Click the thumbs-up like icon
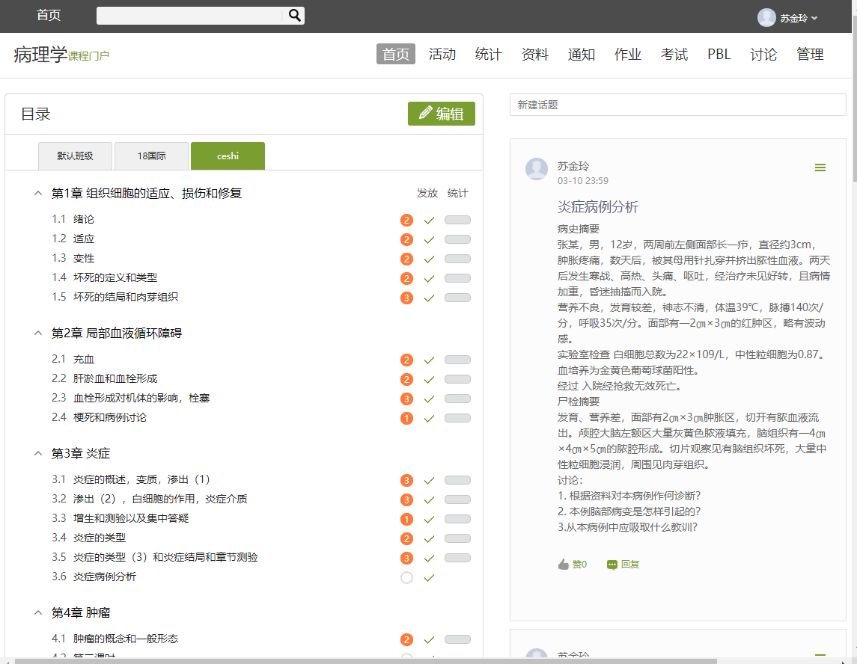The image size is (857, 664). click(x=563, y=564)
